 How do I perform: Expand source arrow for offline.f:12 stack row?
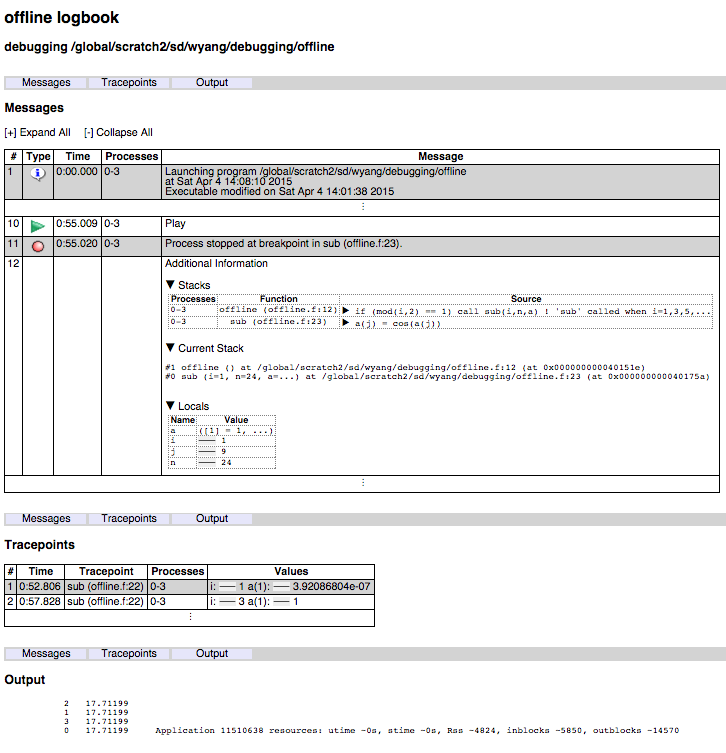click(x=347, y=311)
